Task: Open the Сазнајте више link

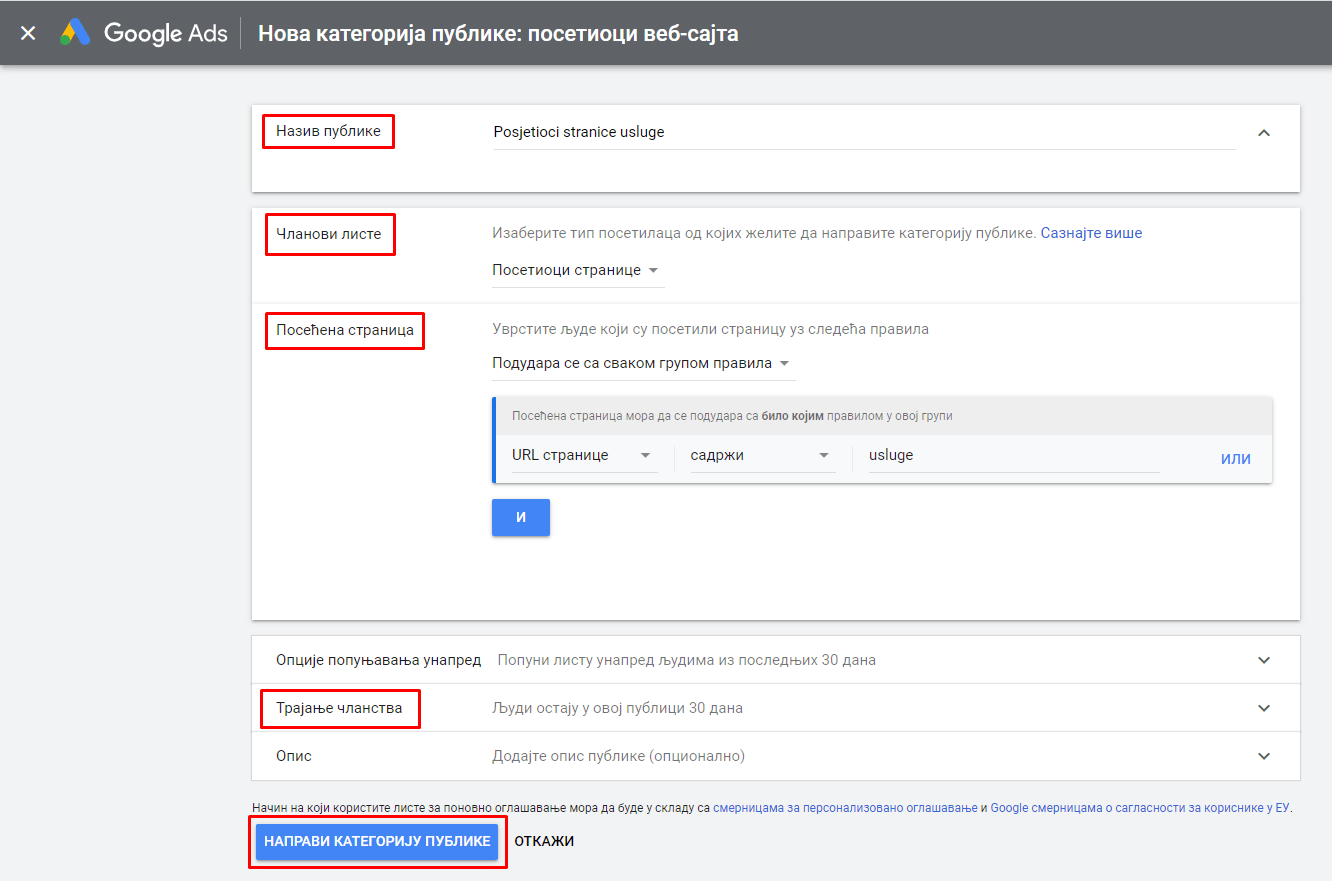Action: click(x=1091, y=233)
